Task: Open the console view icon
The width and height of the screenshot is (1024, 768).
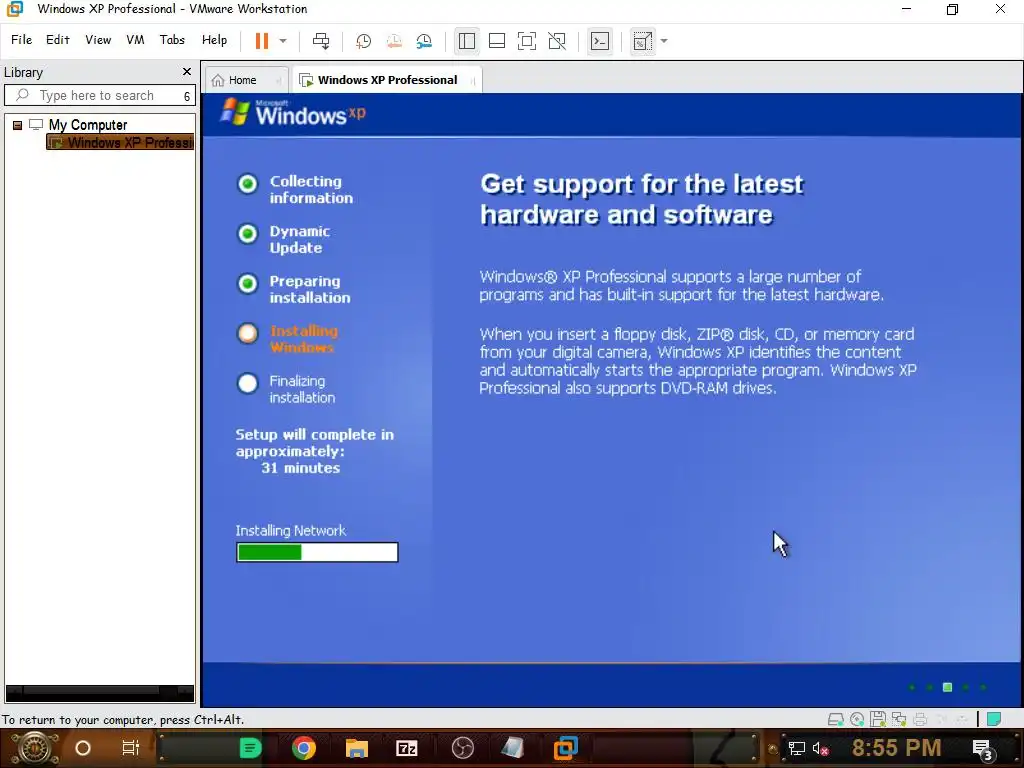Action: pos(600,41)
